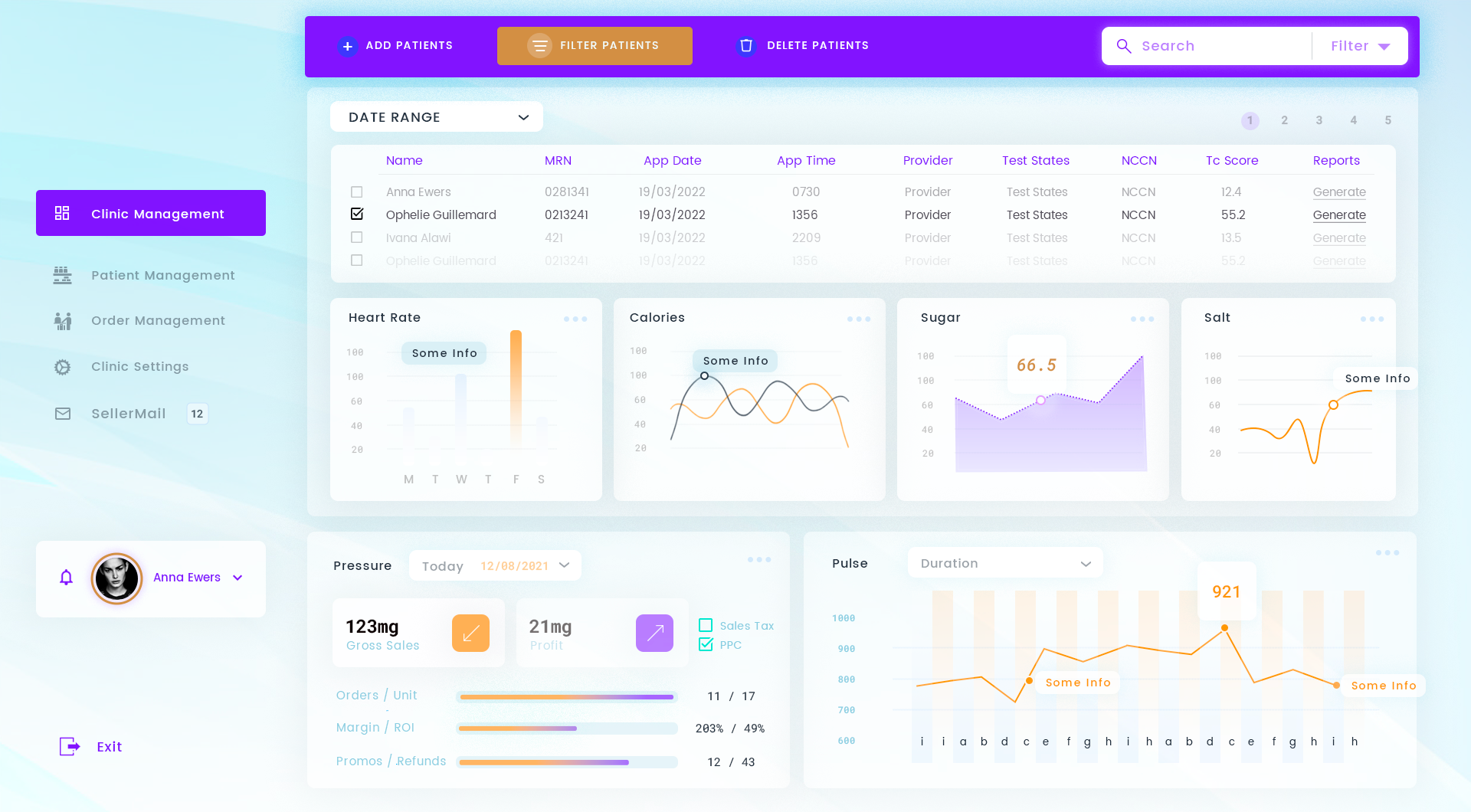Open the Filter dropdown beside search

1360,46
